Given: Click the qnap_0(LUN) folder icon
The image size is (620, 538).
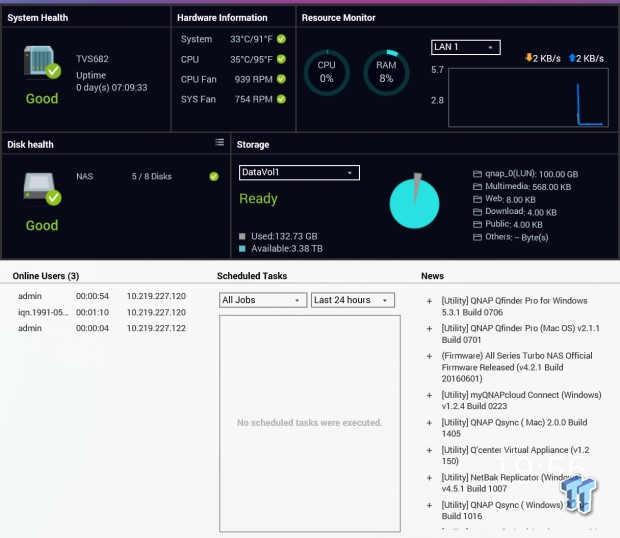Looking at the screenshot, I should 477,174.
